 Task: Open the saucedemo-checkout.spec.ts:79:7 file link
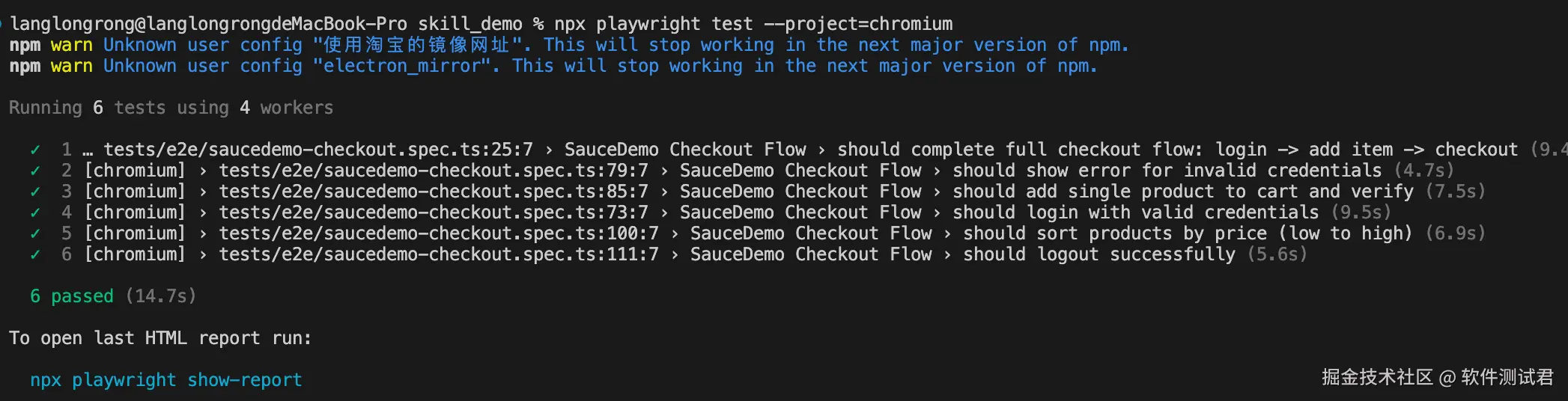click(434, 171)
